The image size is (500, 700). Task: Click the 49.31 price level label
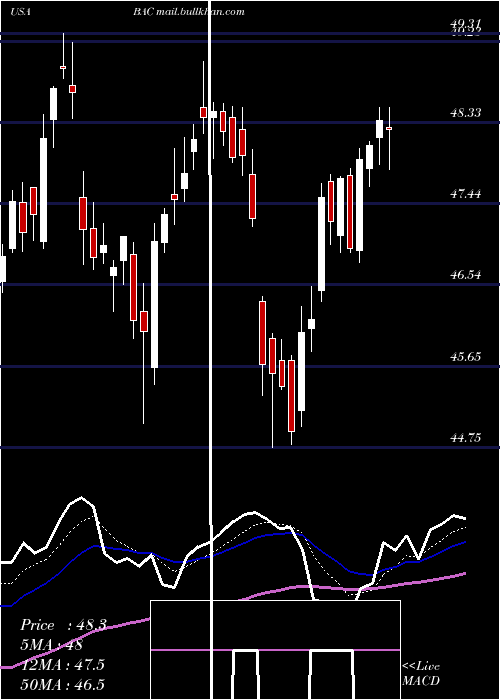pyautogui.click(x=466, y=23)
